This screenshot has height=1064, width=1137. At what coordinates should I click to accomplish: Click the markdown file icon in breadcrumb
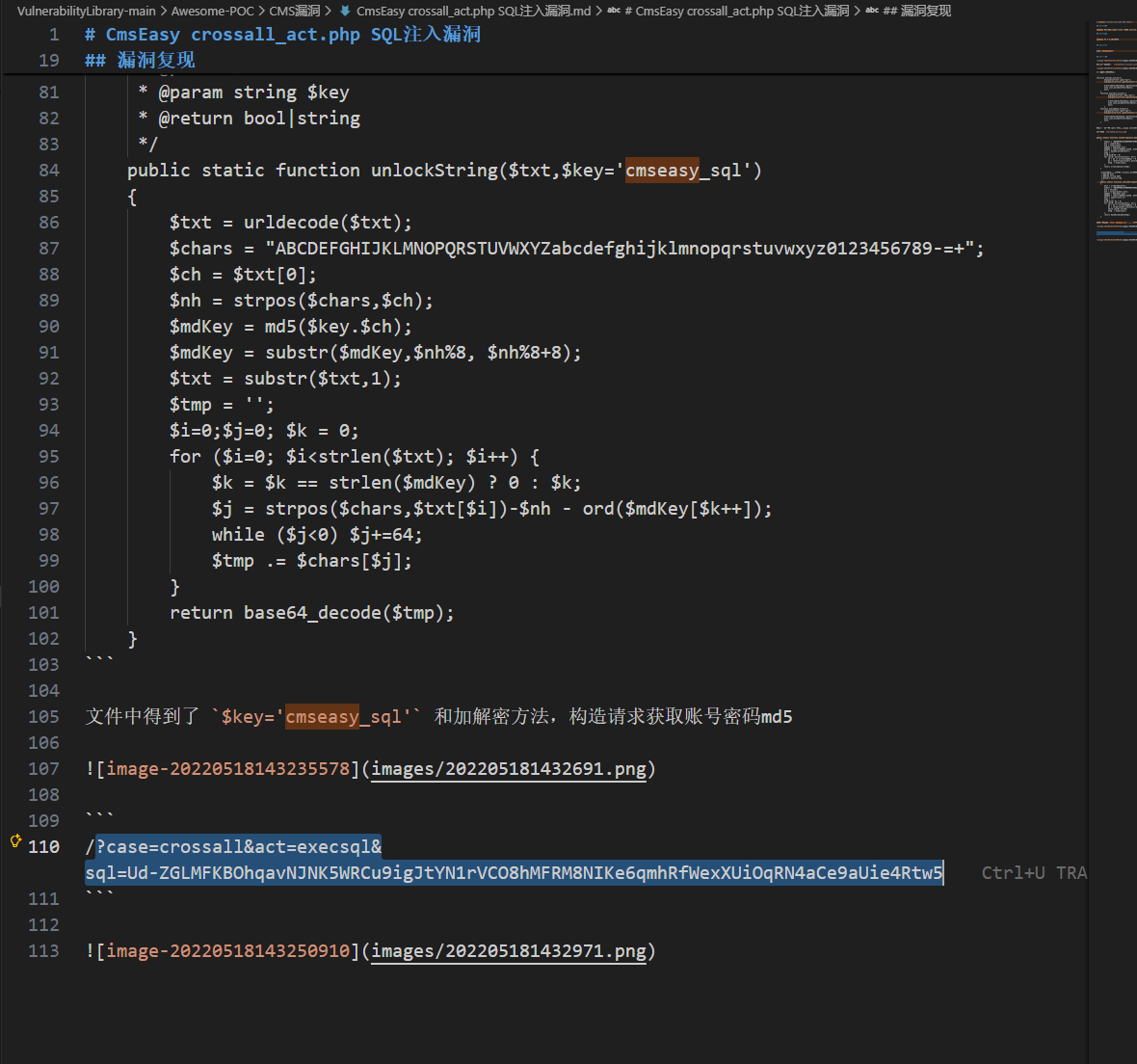(345, 11)
